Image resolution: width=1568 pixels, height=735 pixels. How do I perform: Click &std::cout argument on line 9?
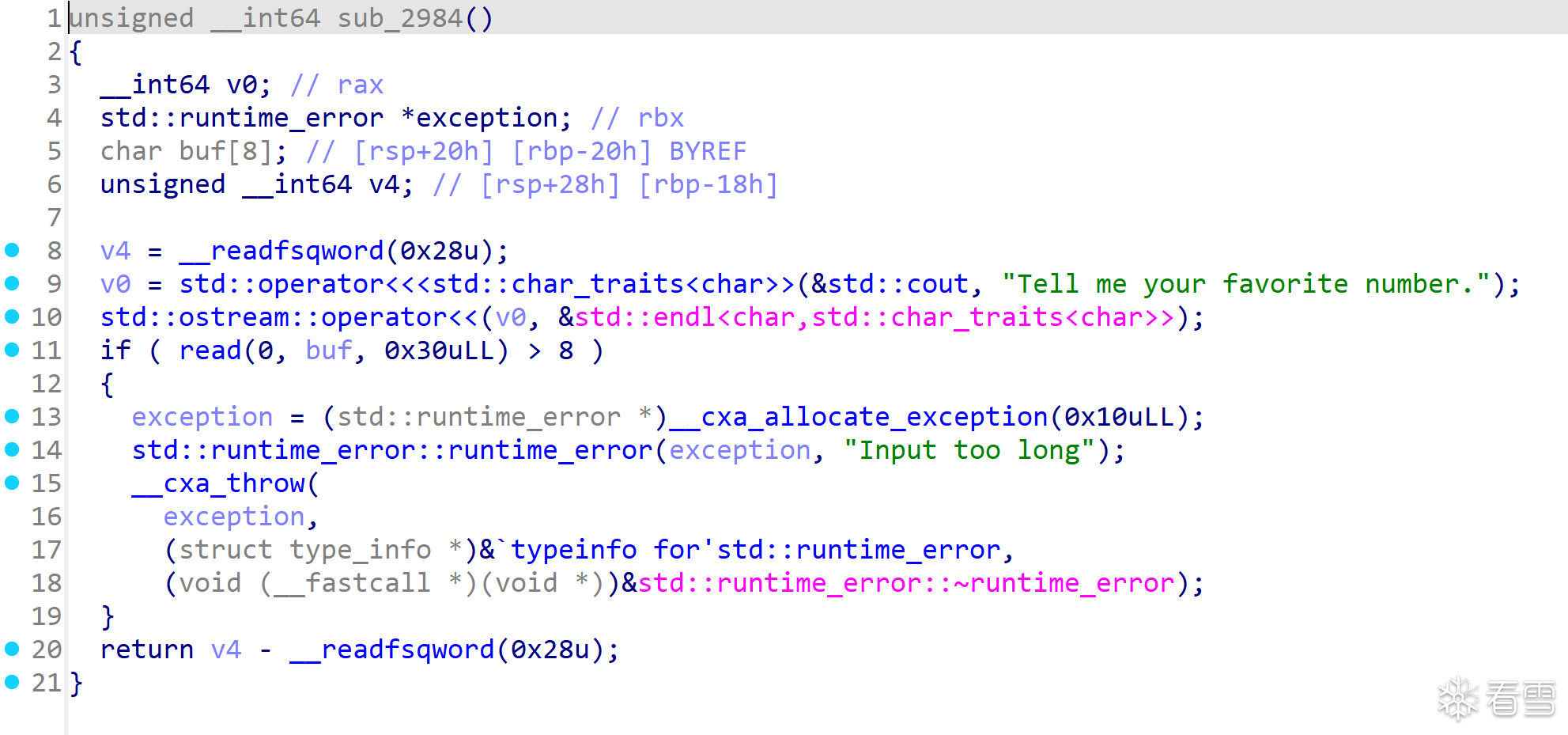(x=890, y=284)
